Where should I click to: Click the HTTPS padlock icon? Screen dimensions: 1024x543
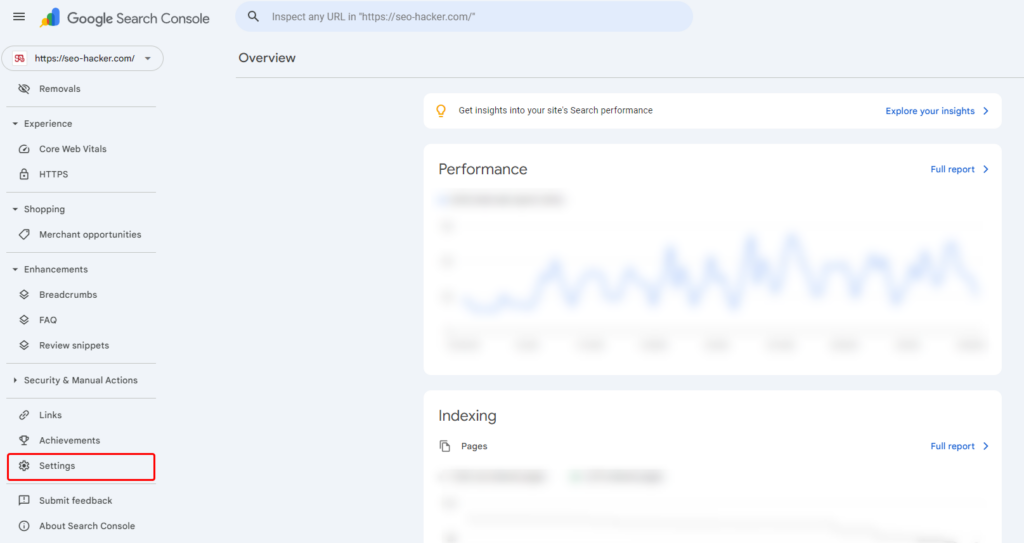(x=24, y=174)
